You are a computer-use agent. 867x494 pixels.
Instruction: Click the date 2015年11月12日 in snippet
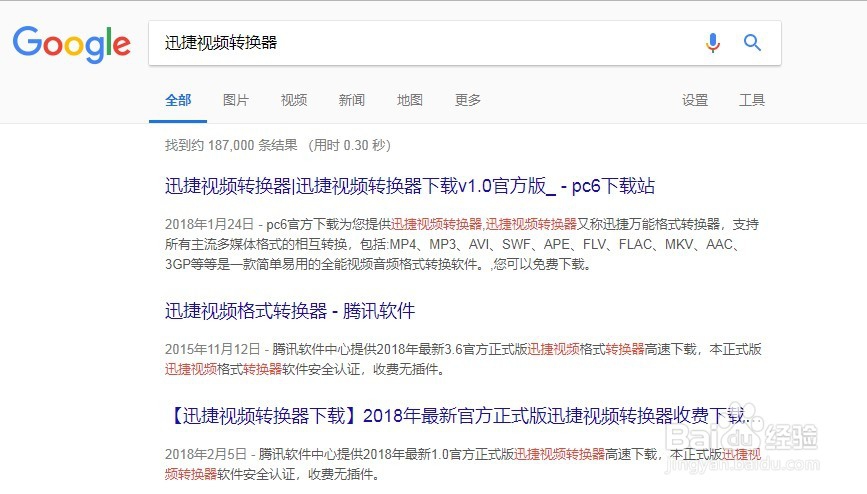212,349
